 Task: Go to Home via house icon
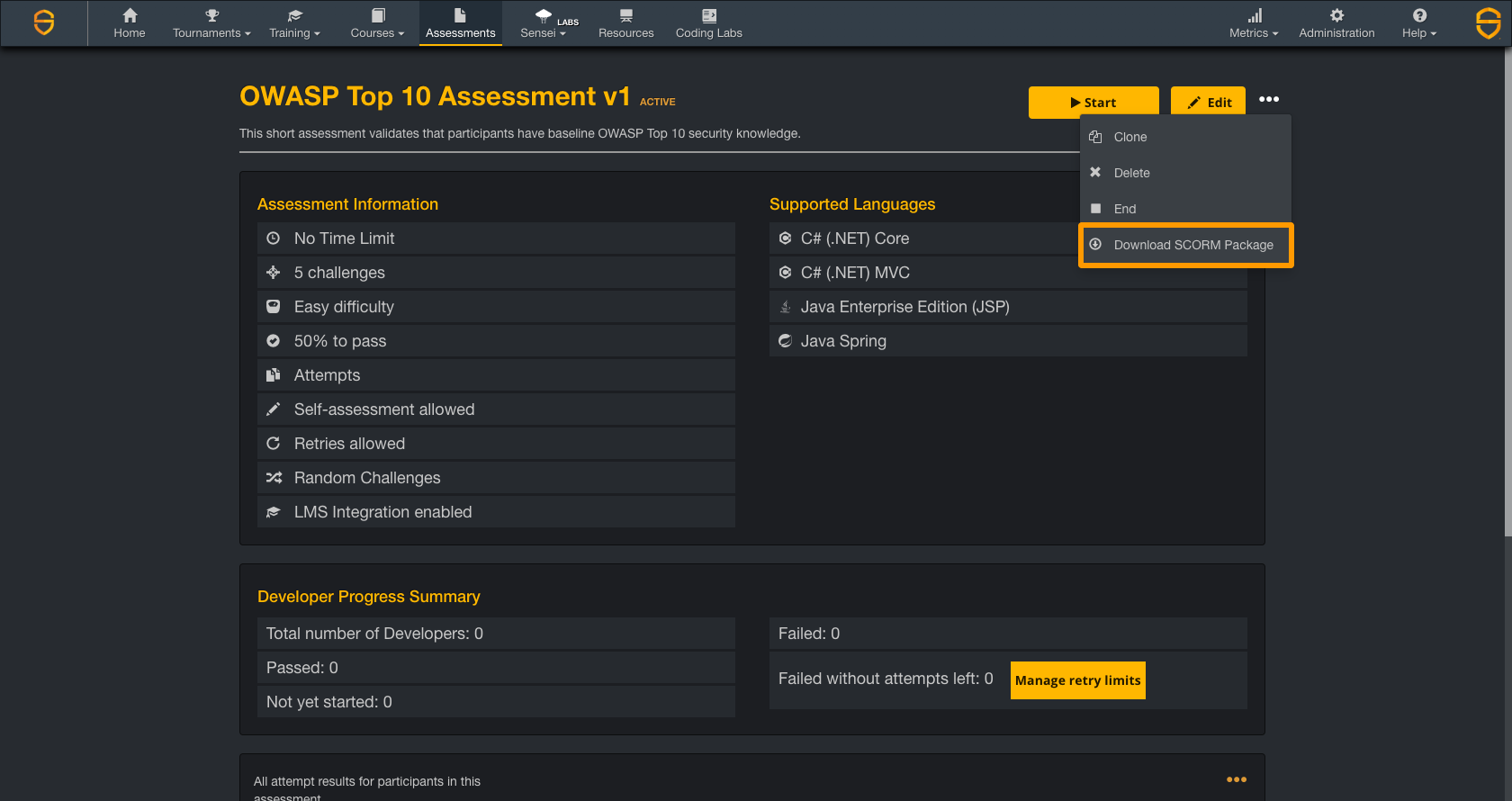point(130,15)
